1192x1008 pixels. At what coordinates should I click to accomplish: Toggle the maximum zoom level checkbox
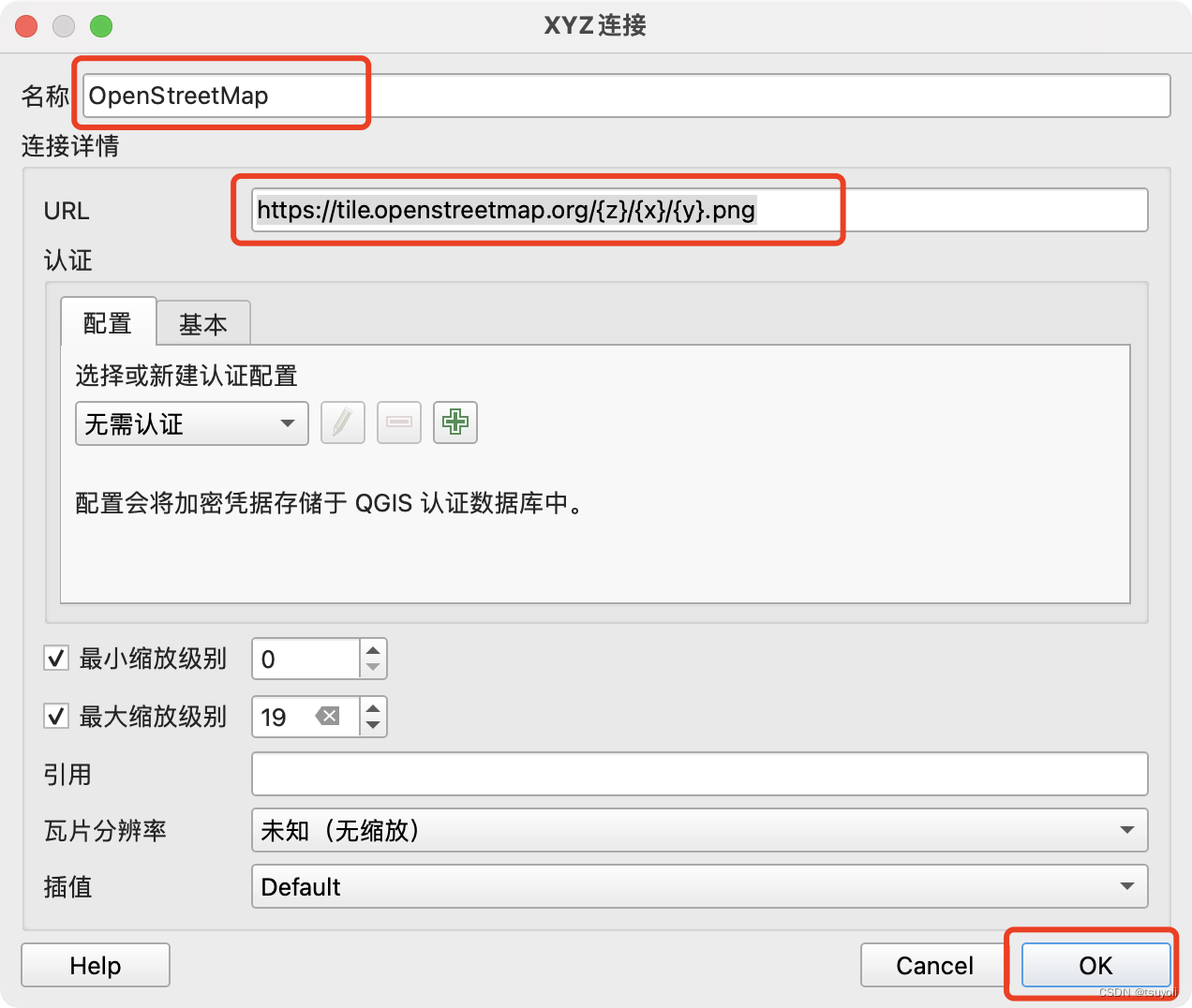click(x=56, y=717)
